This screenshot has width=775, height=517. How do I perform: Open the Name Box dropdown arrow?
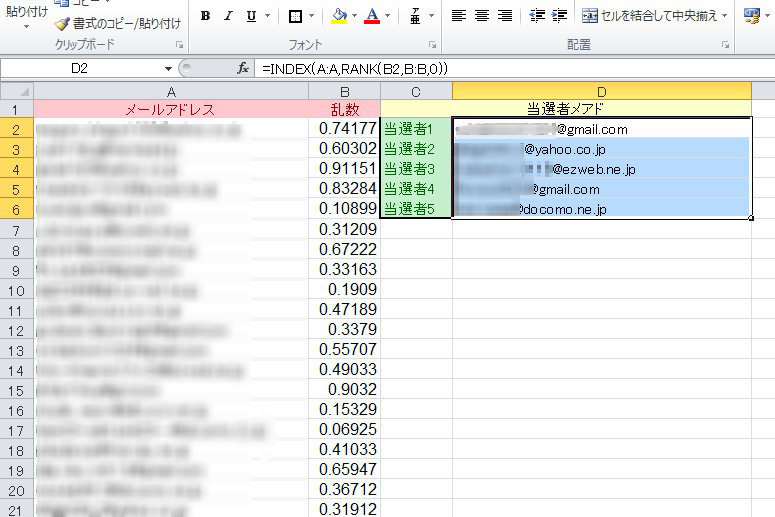pos(168,68)
